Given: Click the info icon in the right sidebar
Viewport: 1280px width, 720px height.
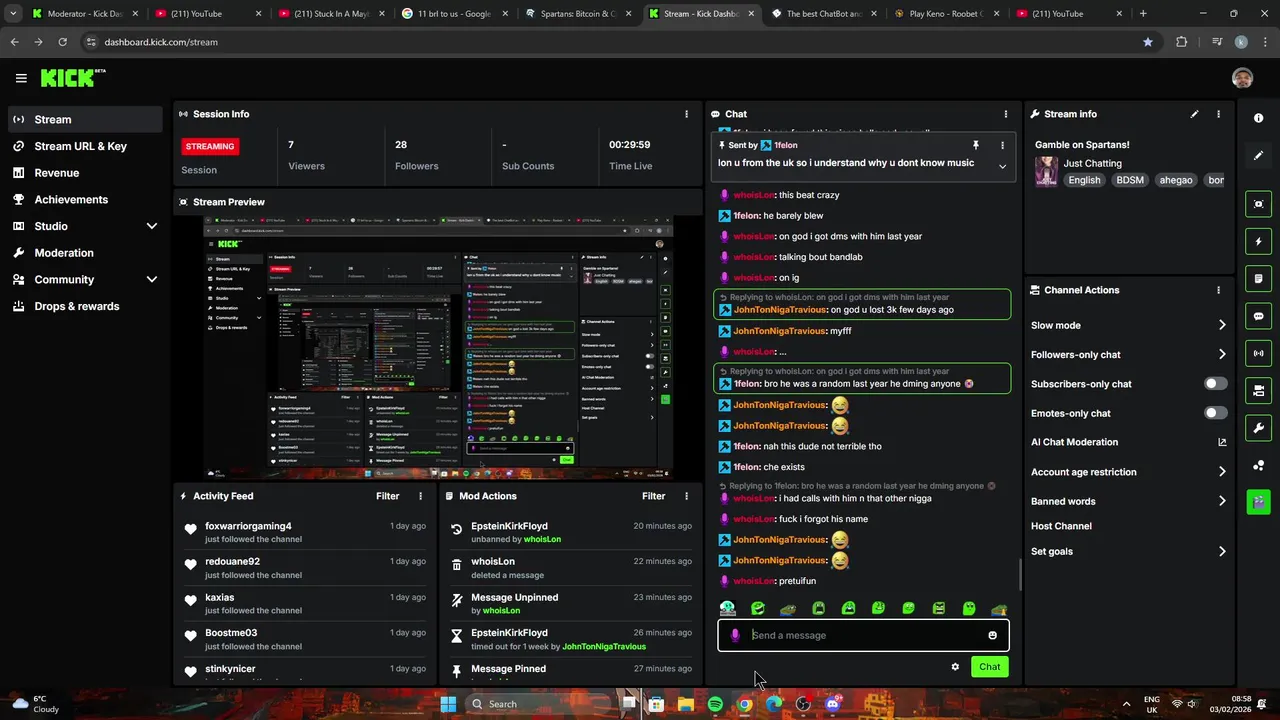Looking at the screenshot, I should click(x=1258, y=118).
